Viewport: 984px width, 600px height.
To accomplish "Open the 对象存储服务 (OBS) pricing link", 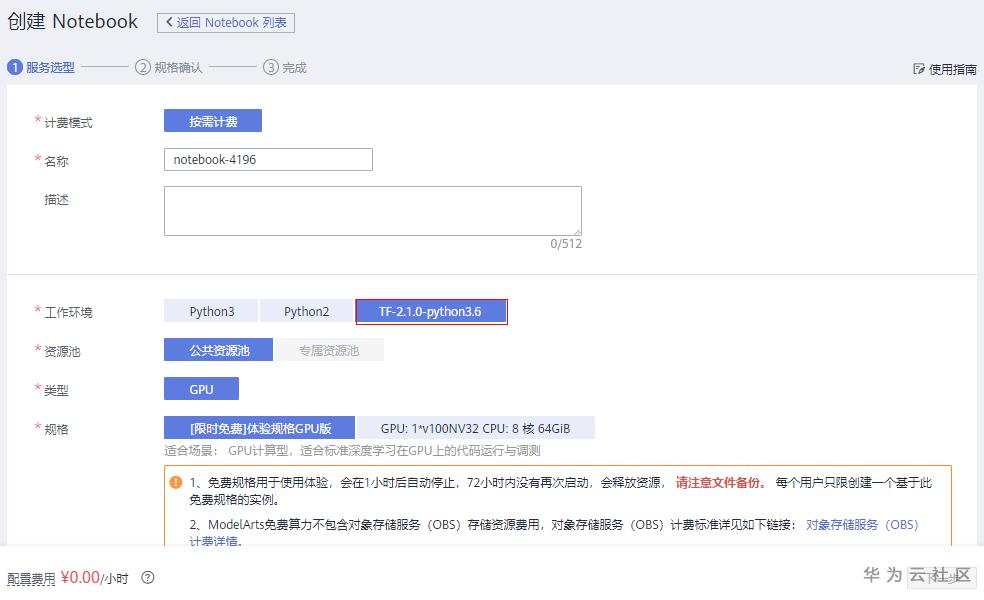I will click(x=862, y=525).
